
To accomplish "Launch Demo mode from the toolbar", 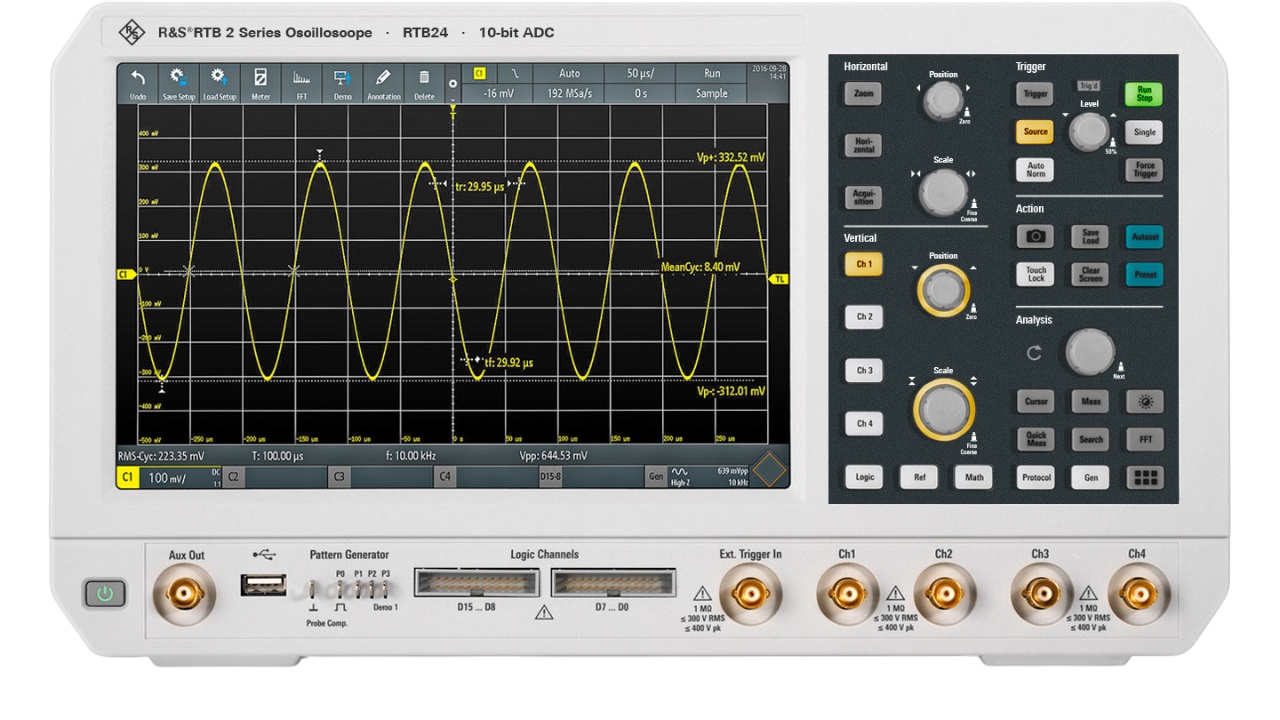I will pos(342,80).
